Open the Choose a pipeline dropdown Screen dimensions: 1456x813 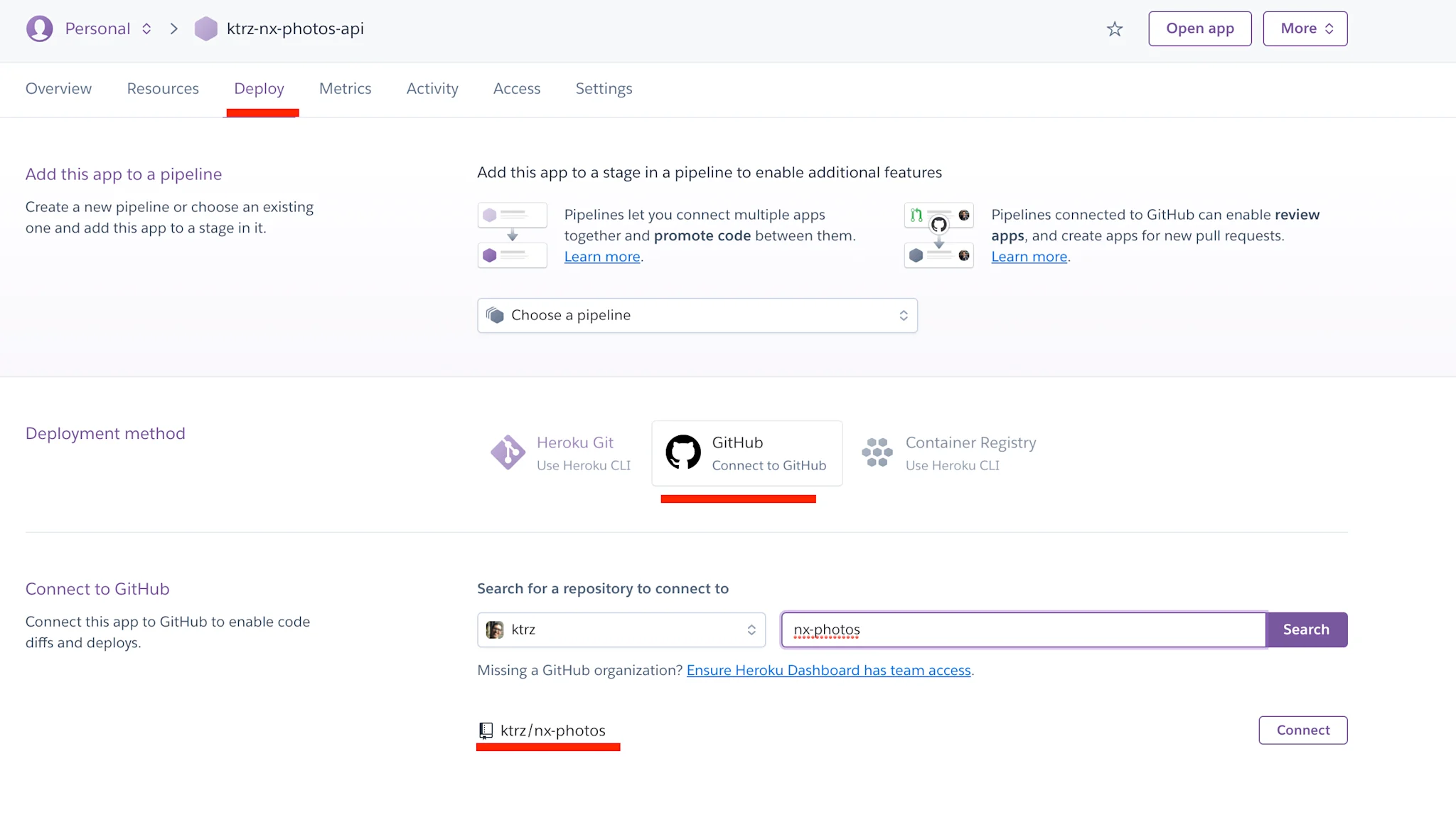coord(697,315)
